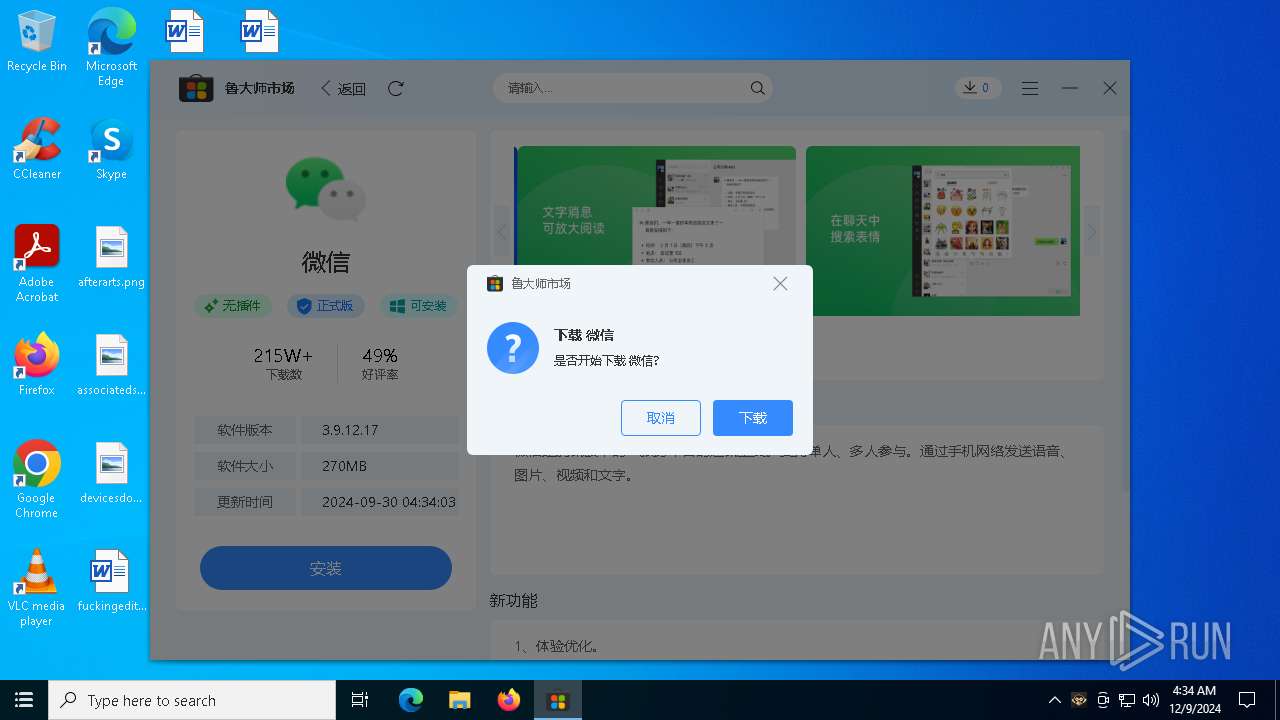The image size is (1280, 720).
Task: Click the update time 2024-09-30 04:34:03
Action: pyautogui.click(x=389, y=502)
